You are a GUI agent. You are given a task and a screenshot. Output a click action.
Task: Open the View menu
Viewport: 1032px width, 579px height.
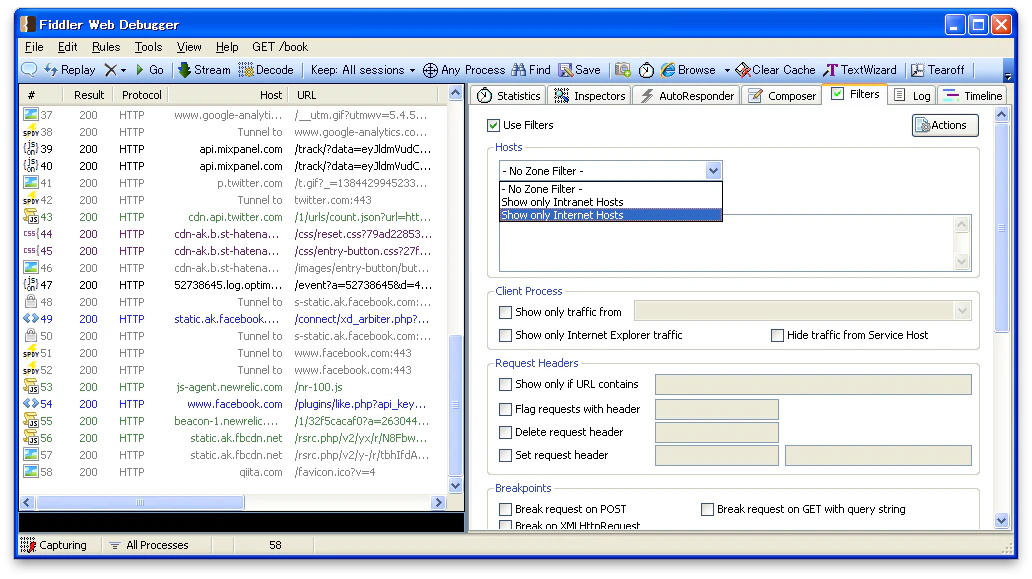tap(189, 47)
